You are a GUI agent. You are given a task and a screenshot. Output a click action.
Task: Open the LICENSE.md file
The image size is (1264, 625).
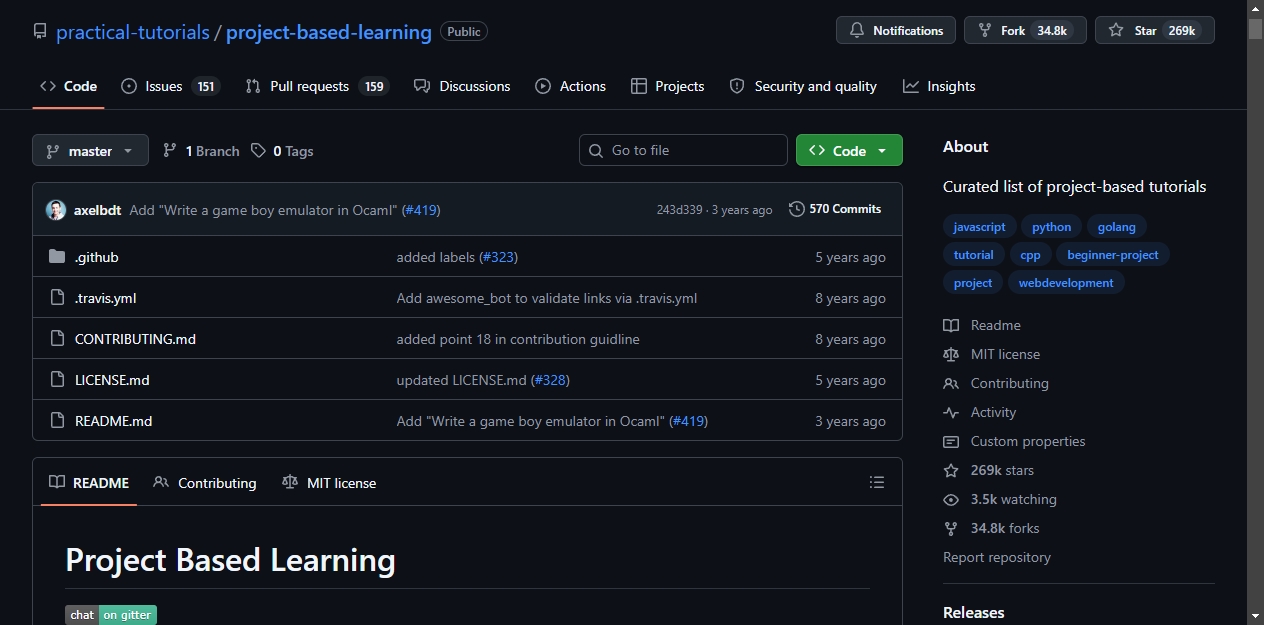coord(112,380)
